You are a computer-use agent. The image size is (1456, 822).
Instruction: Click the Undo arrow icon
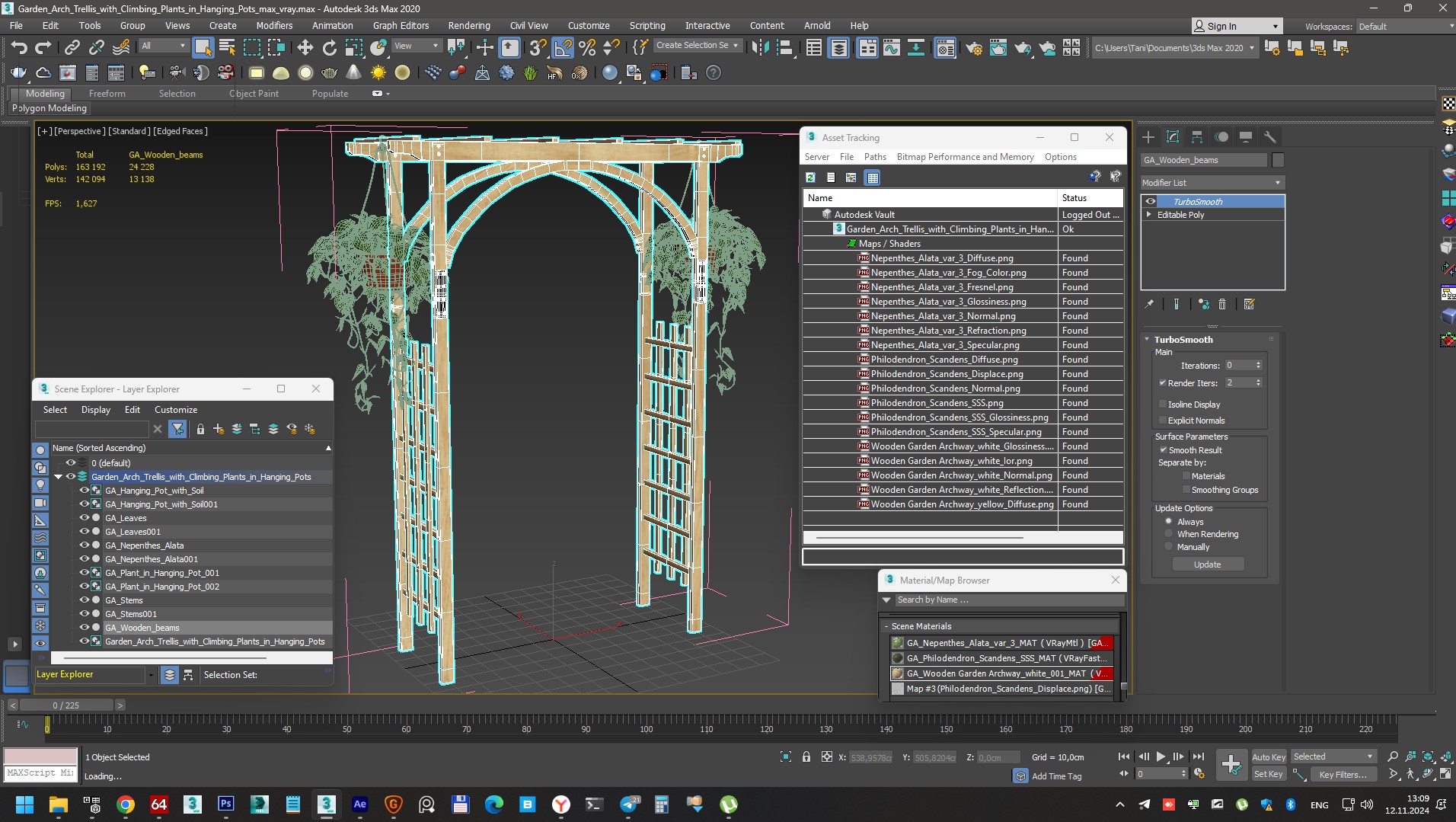19,48
